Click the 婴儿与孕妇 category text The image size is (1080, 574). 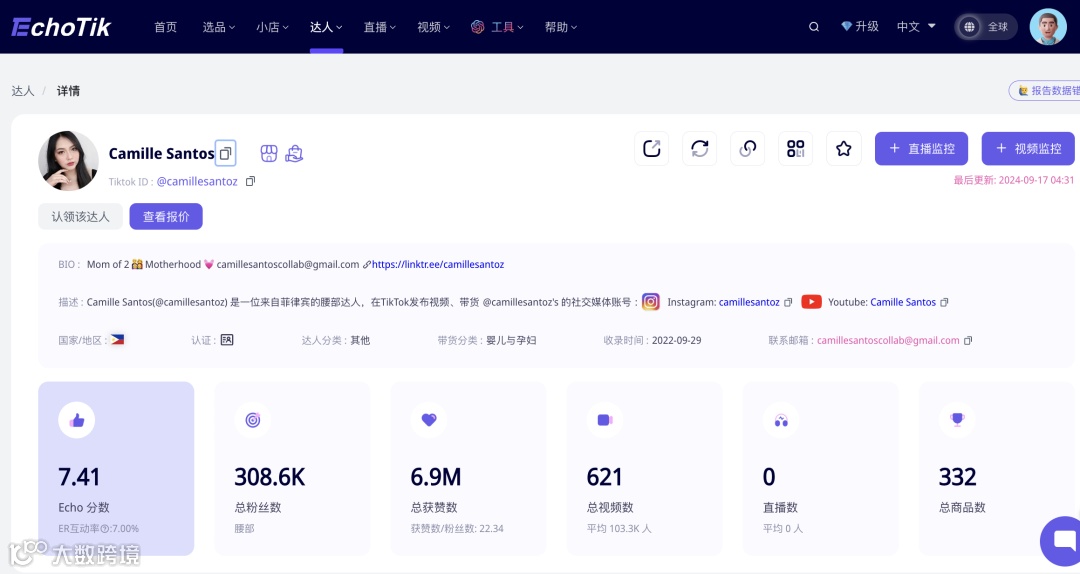511,340
